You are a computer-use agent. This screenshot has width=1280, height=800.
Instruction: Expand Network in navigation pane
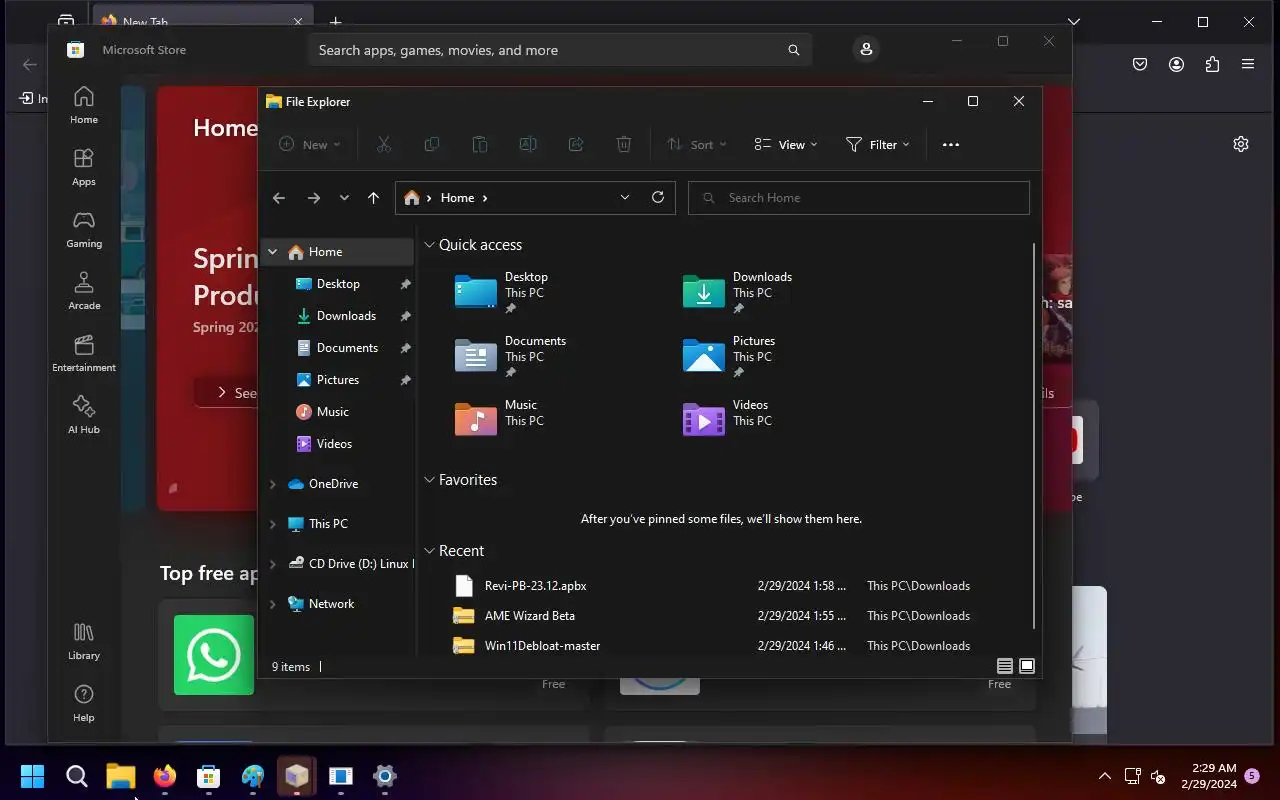pyautogui.click(x=272, y=604)
